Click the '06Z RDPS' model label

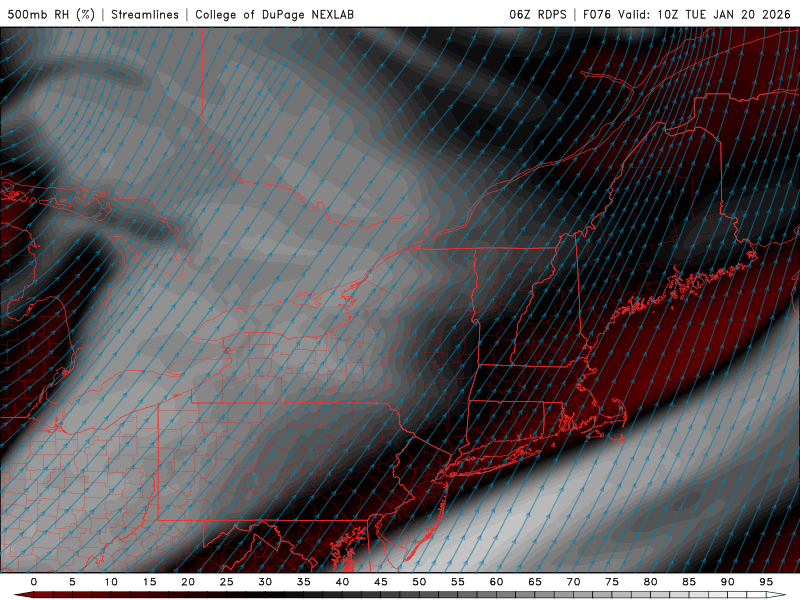(x=538, y=14)
